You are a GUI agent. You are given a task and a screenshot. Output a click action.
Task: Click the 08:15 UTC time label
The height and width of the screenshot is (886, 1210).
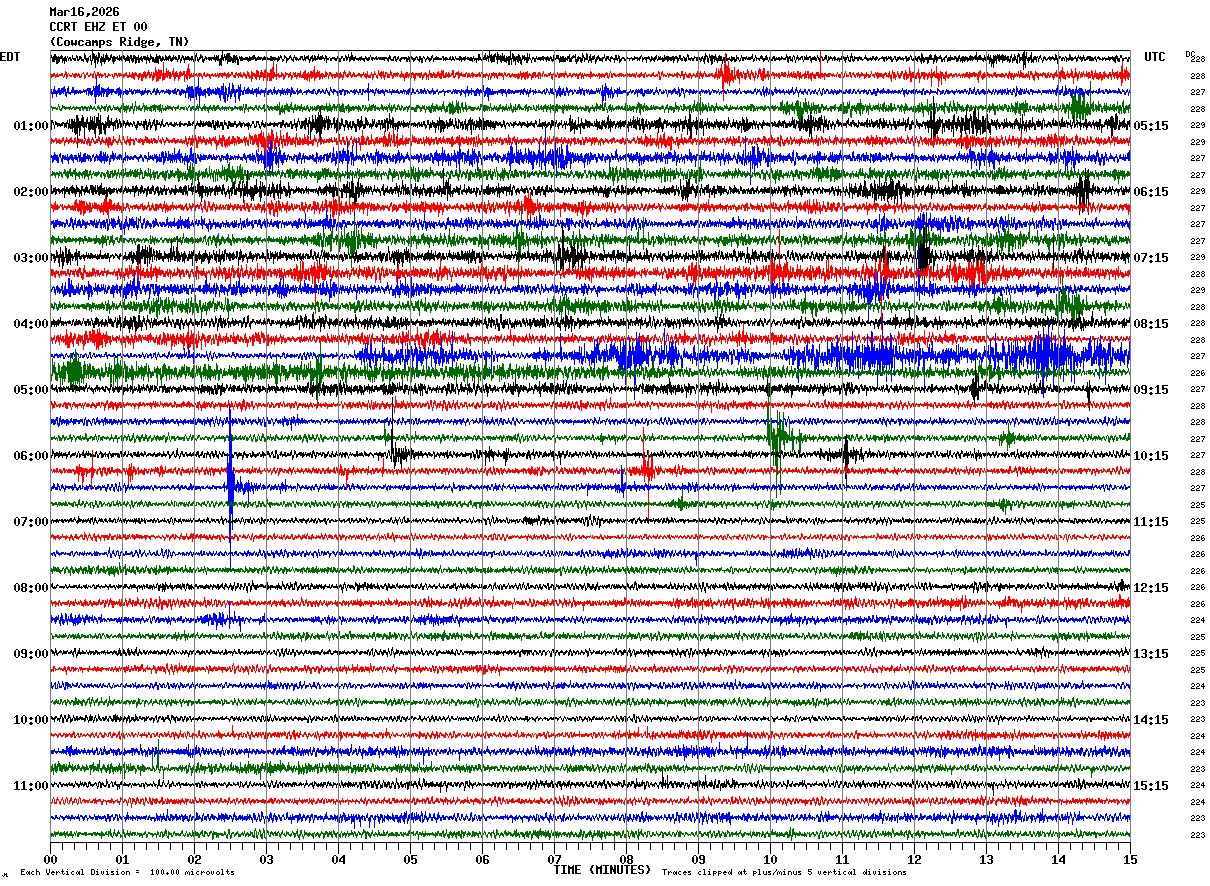1151,324
